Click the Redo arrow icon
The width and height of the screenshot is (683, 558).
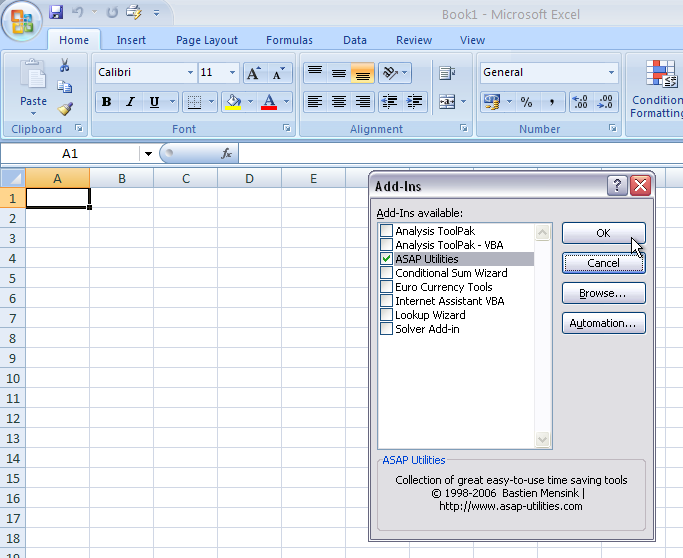point(112,12)
